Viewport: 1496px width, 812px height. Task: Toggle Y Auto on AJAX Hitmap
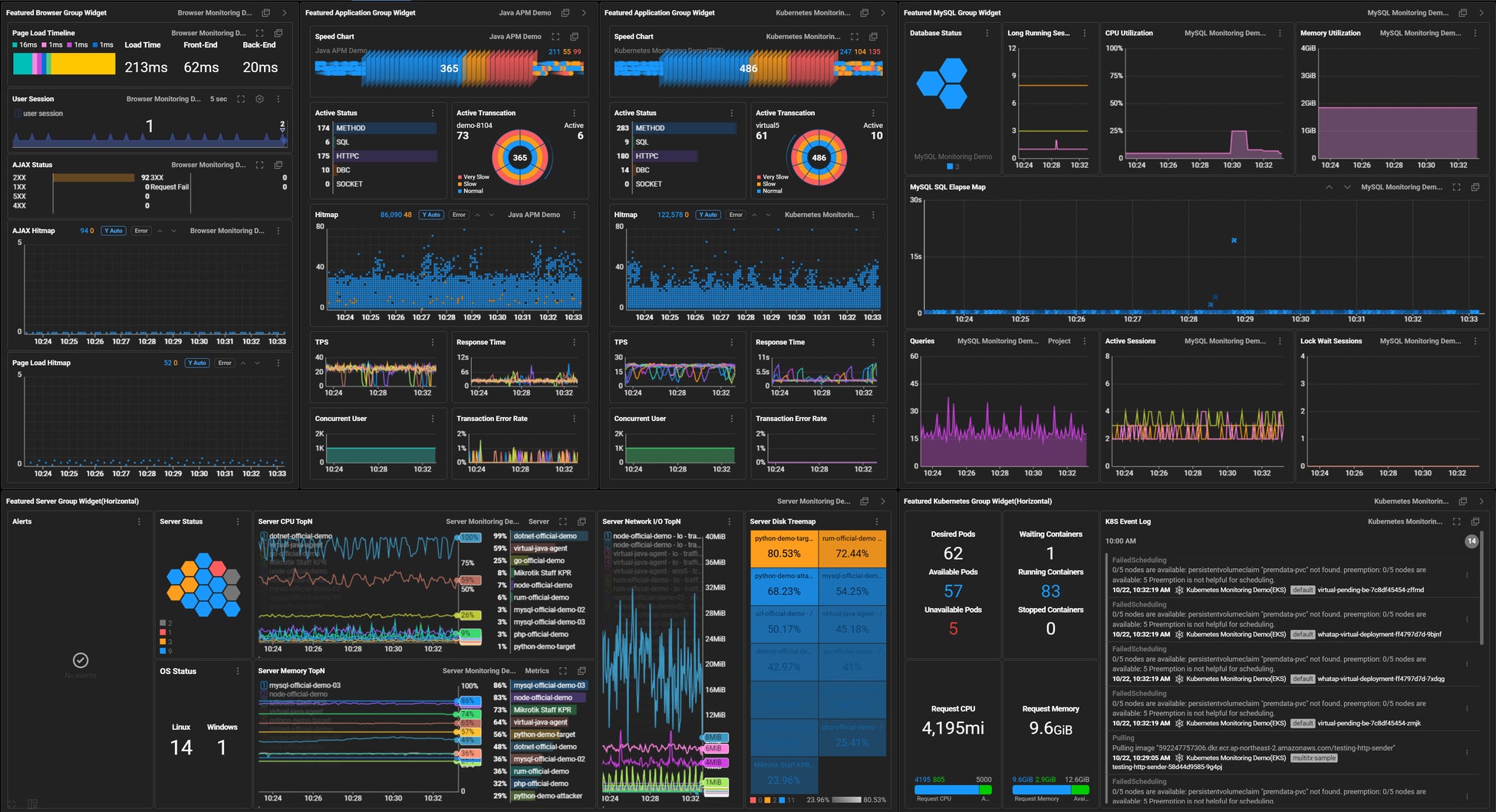114,231
